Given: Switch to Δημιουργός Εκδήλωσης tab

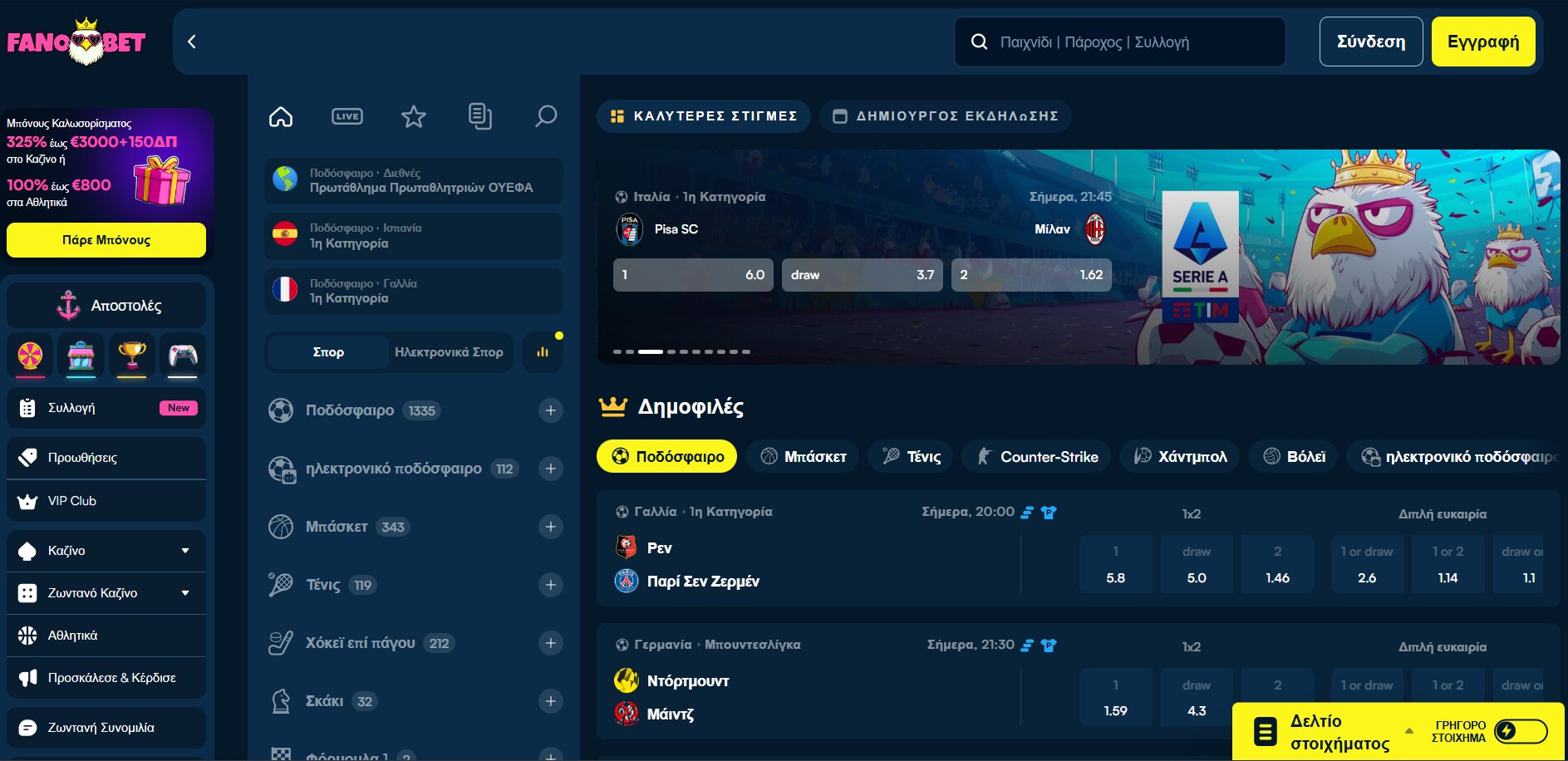Looking at the screenshot, I should click(946, 116).
